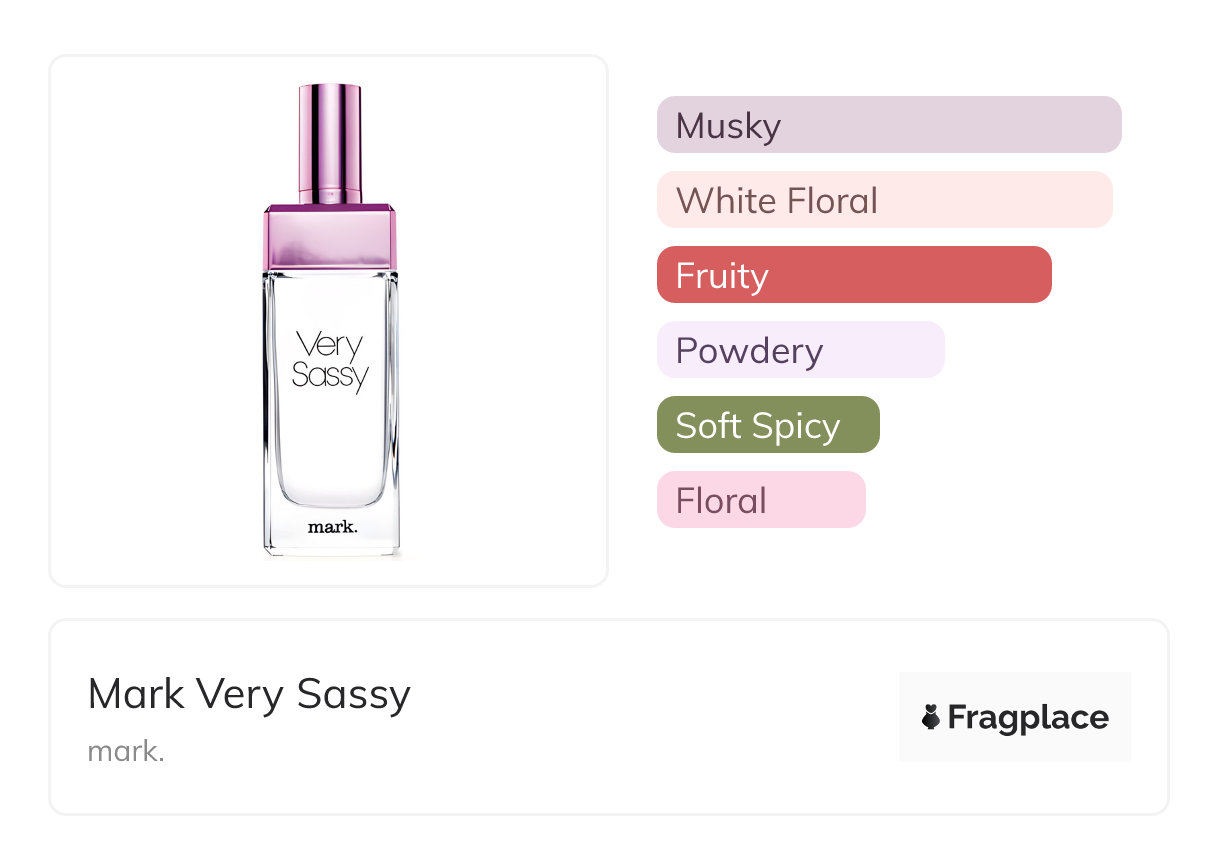Click the "mark." brand name under the title
The image size is (1218, 864).
pyautogui.click(x=126, y=751)
